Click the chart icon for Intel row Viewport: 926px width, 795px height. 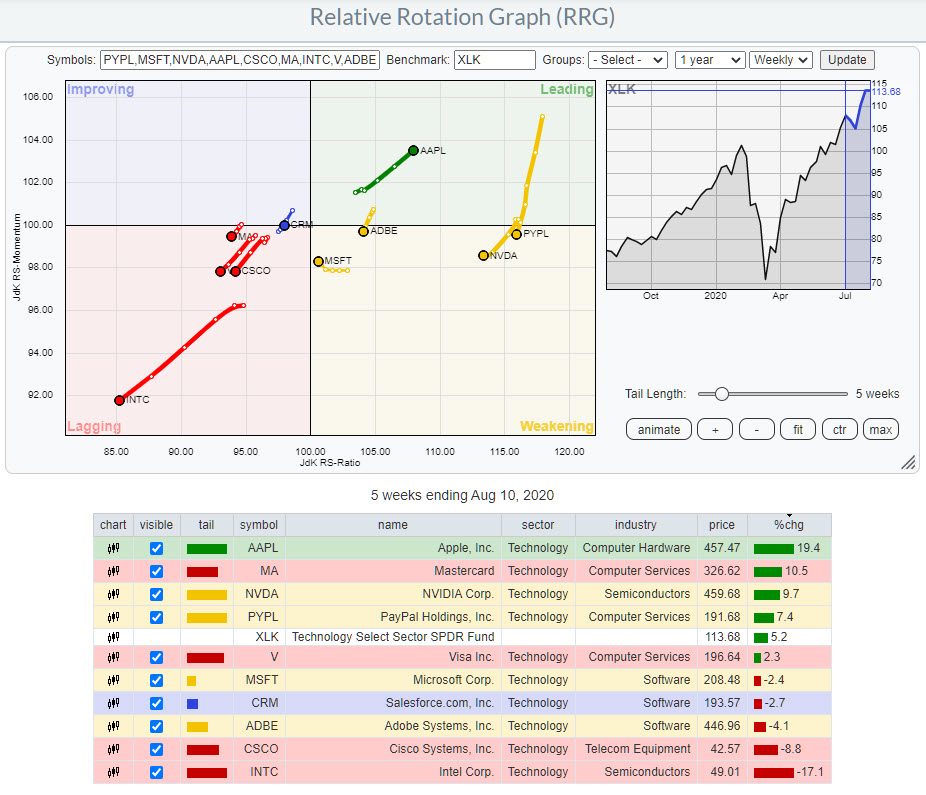pos(113,772)
